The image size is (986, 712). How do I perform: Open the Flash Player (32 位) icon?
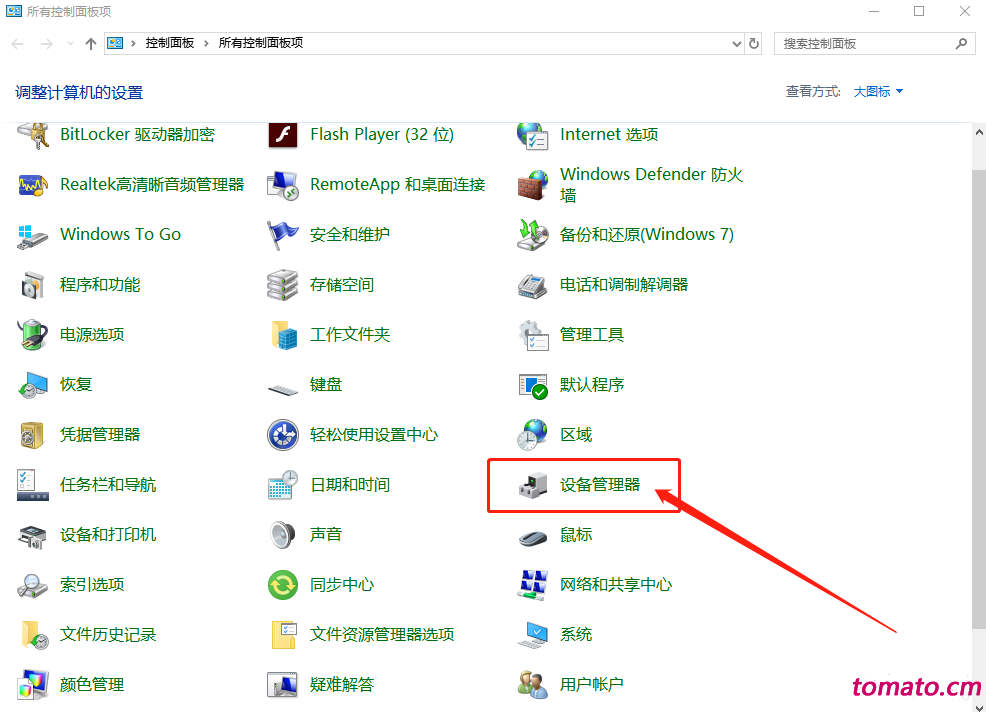click(x=283, y=135)
